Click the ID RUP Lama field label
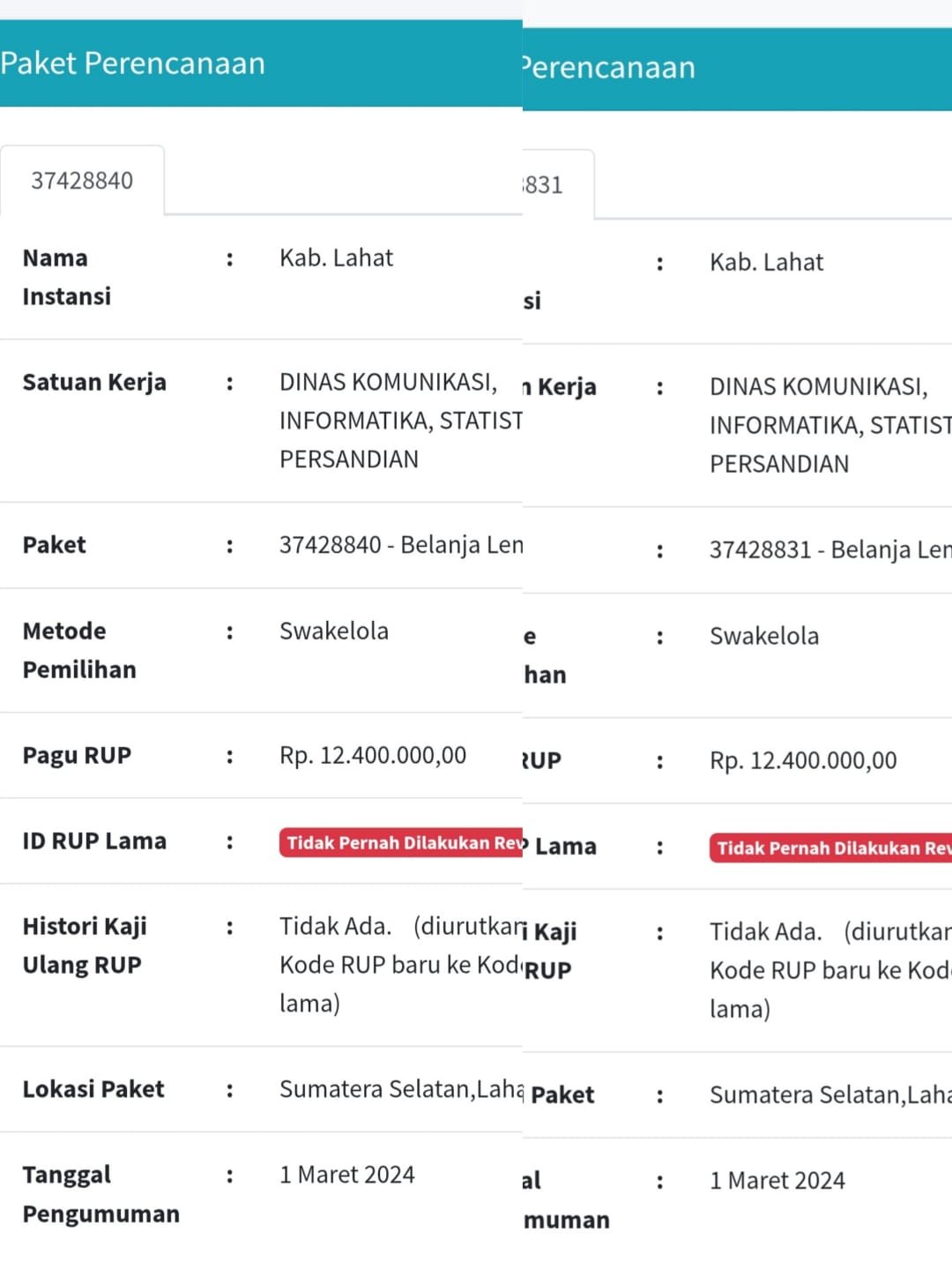The height and width of the screenshot is (1270, 952). coord(94,840)
